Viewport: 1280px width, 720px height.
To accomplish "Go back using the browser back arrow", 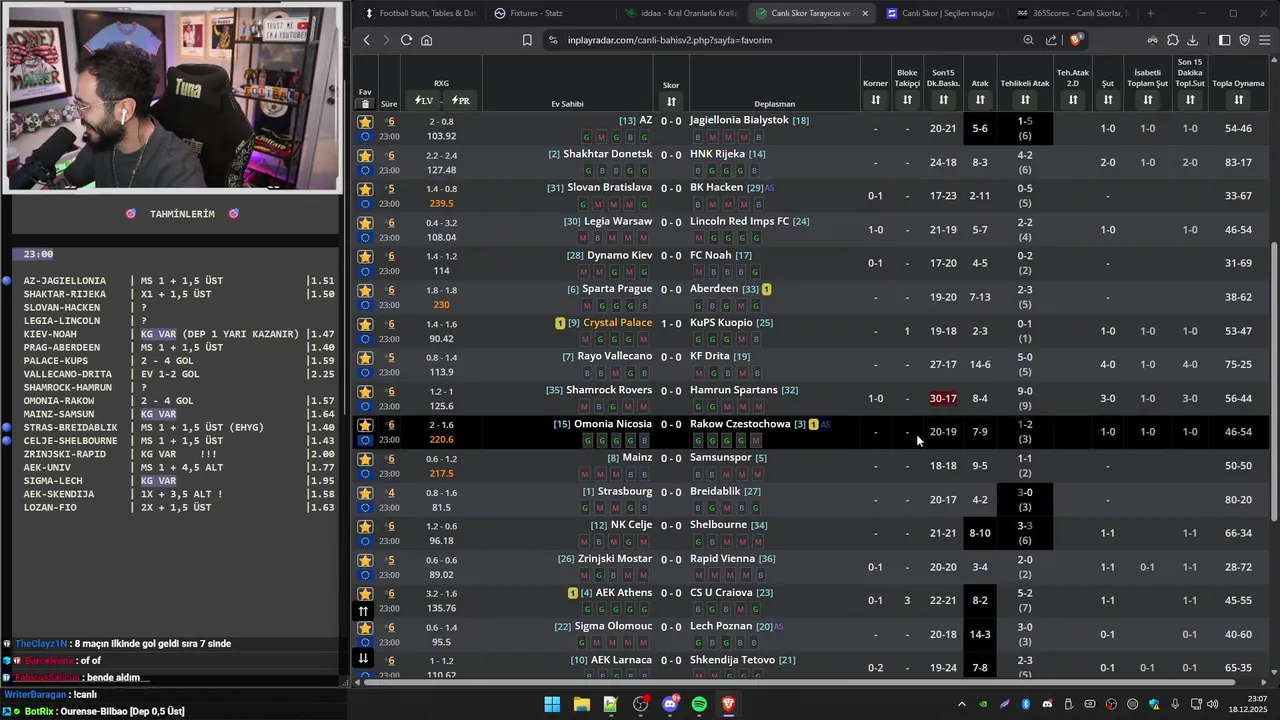I will click(367, 40).
